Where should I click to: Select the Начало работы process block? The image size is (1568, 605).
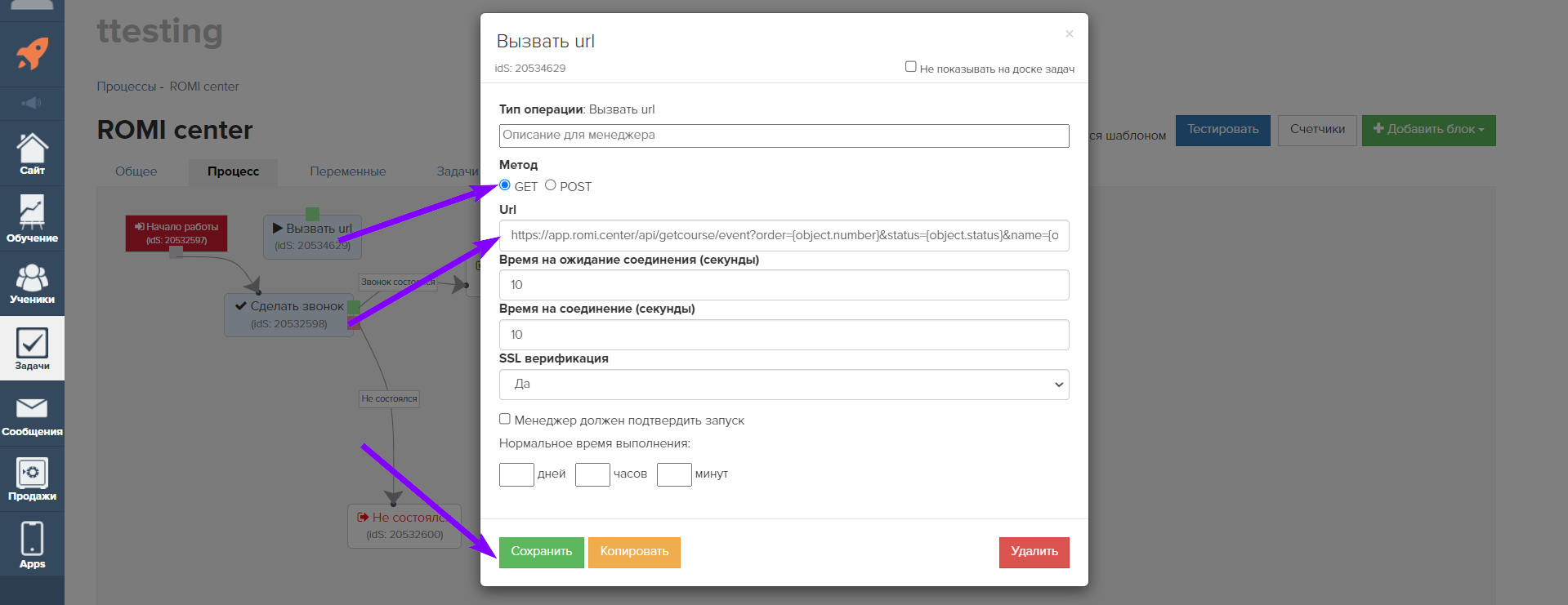[x=176, y=233]
